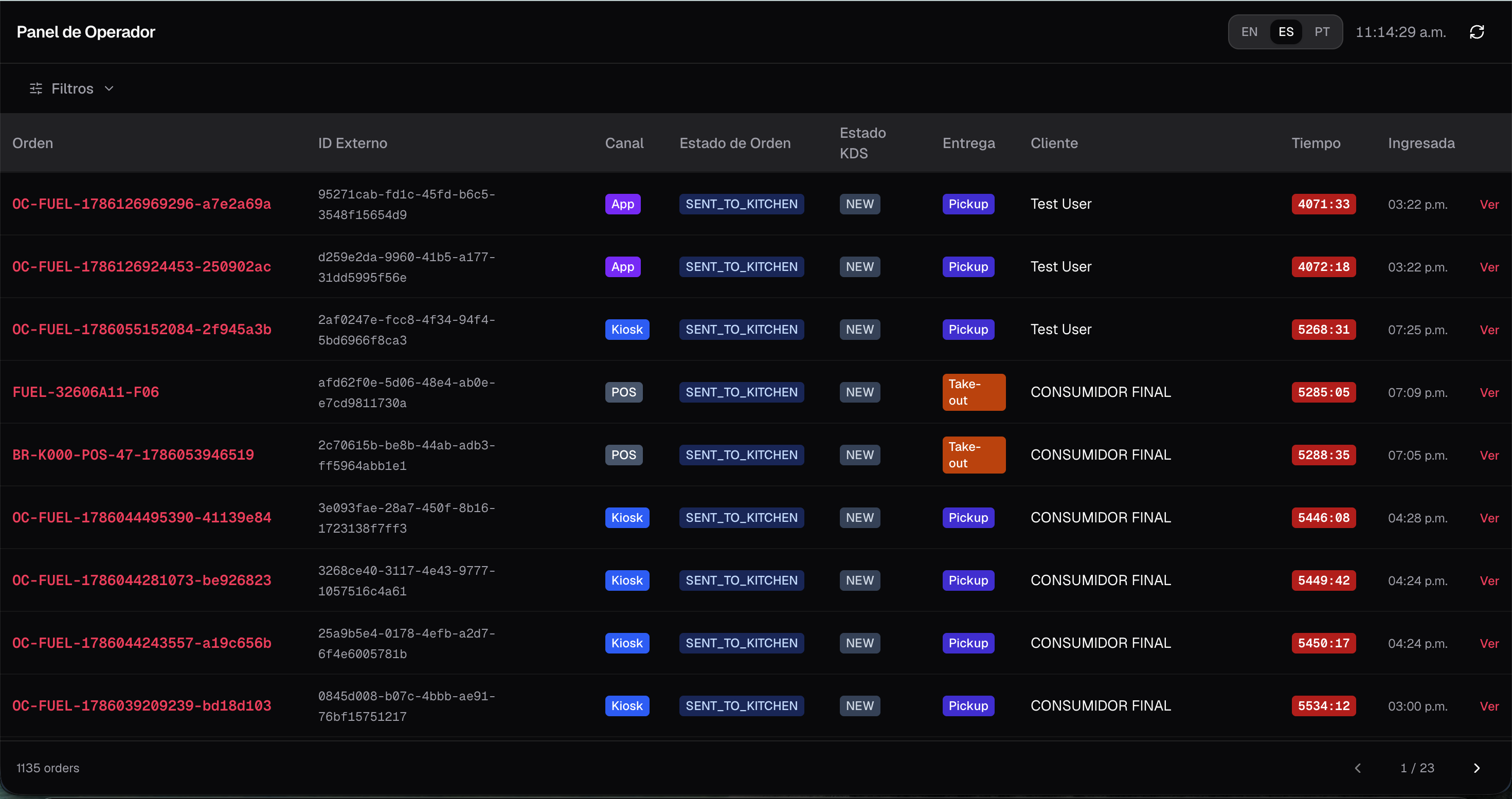Click the Canal column header
Screen dimensions: 1512x799
coord(624,143)
